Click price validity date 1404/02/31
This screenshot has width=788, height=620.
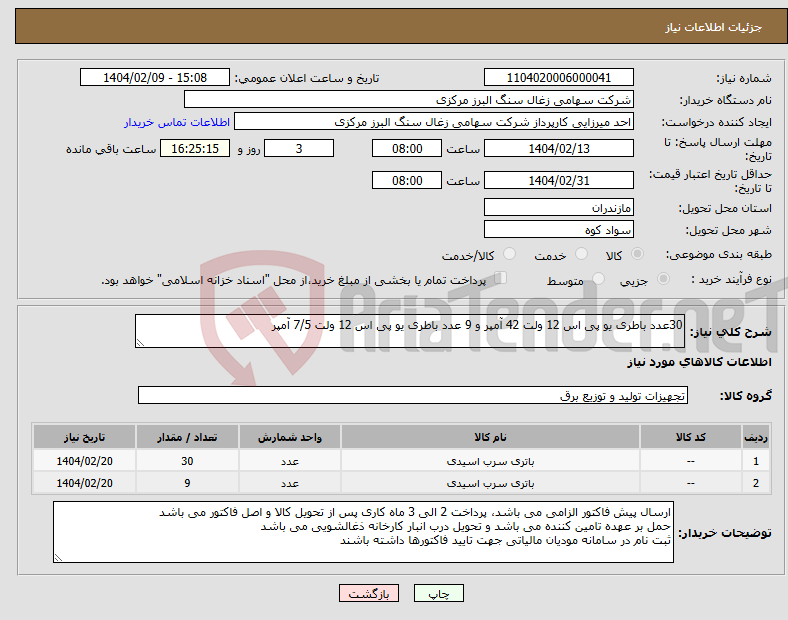559,180
